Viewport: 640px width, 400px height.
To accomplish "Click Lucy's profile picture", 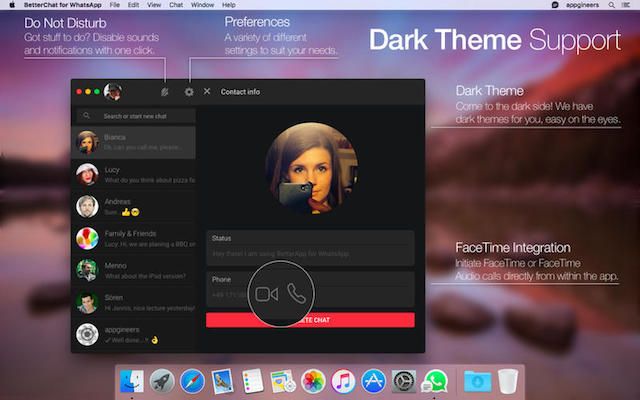I will (87, 174).
